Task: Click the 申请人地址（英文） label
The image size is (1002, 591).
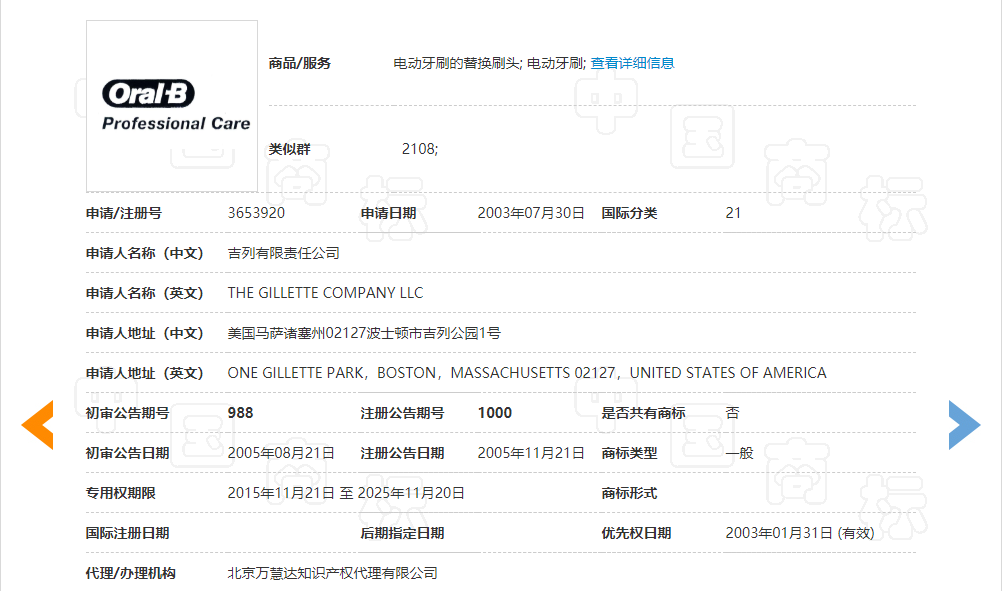Action: coord(144,372)
